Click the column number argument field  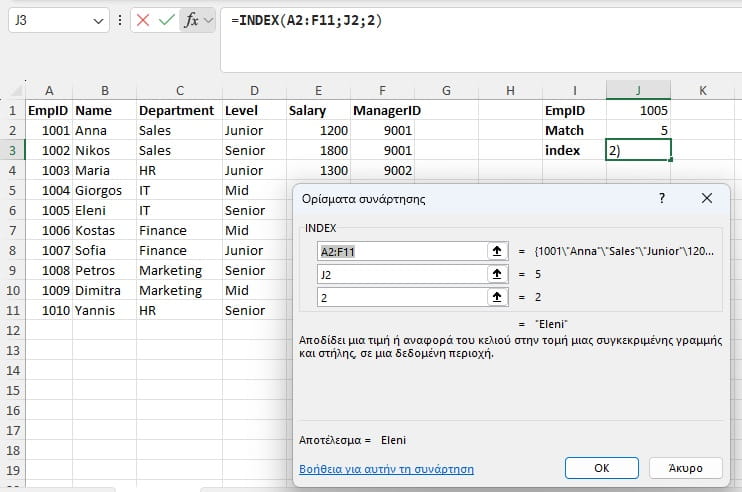pos(402,298)
